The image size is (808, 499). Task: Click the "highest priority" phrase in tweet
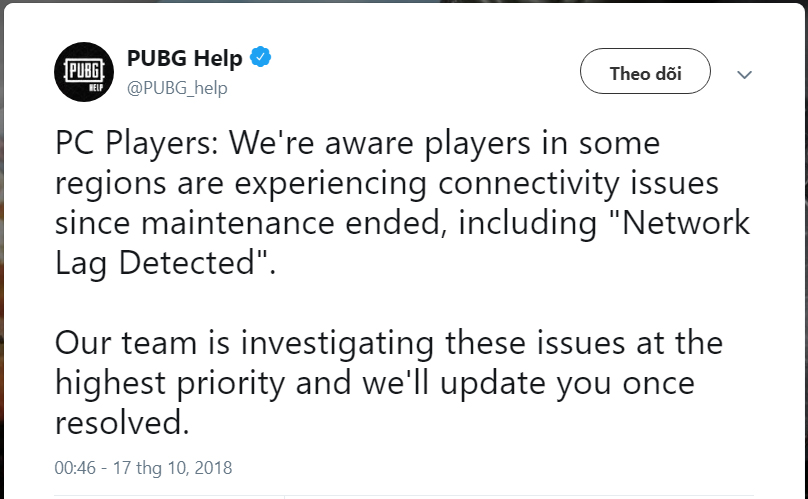170,384
